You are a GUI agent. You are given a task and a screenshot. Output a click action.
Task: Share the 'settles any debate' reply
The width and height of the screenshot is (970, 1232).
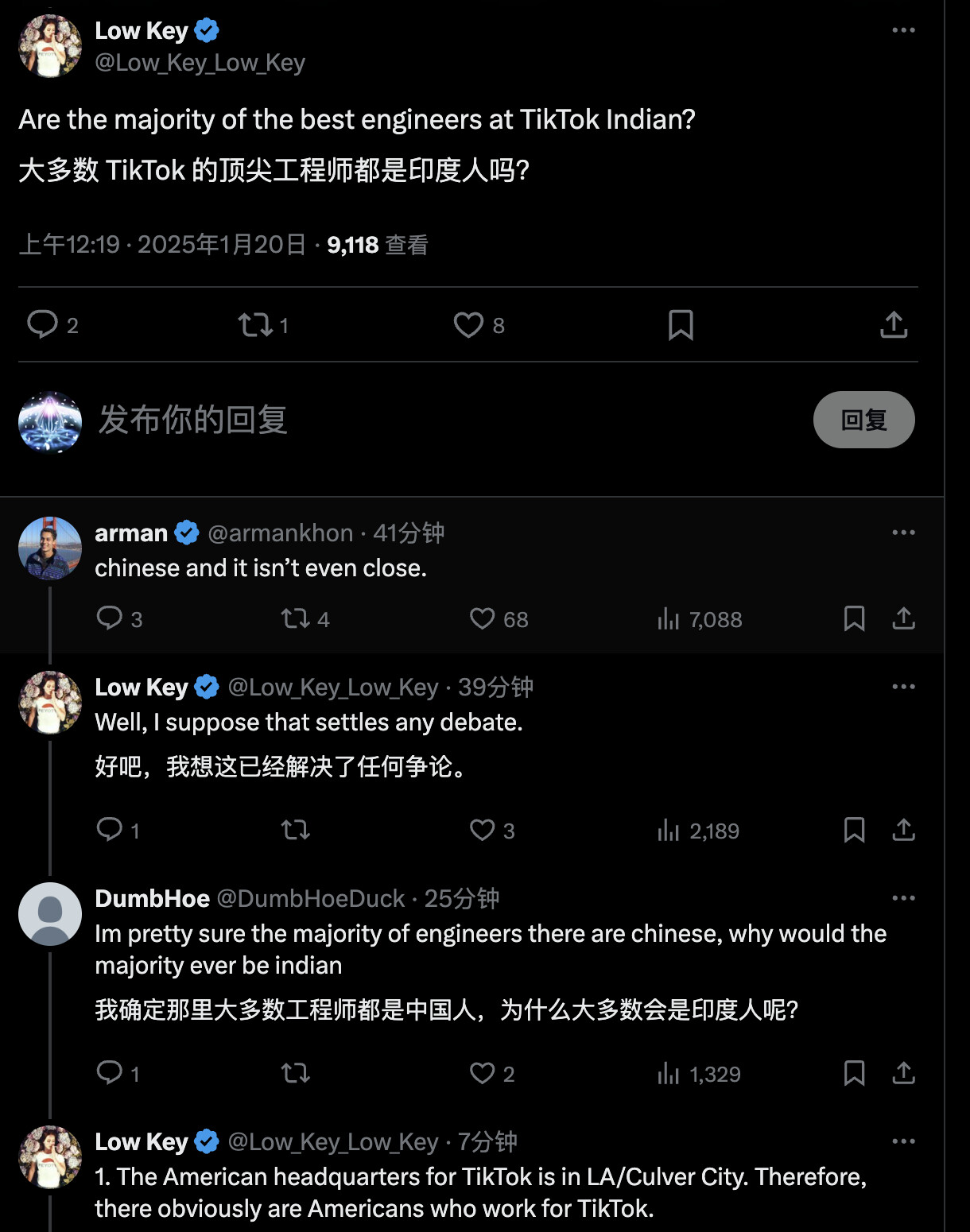click(x=903, y=830)
